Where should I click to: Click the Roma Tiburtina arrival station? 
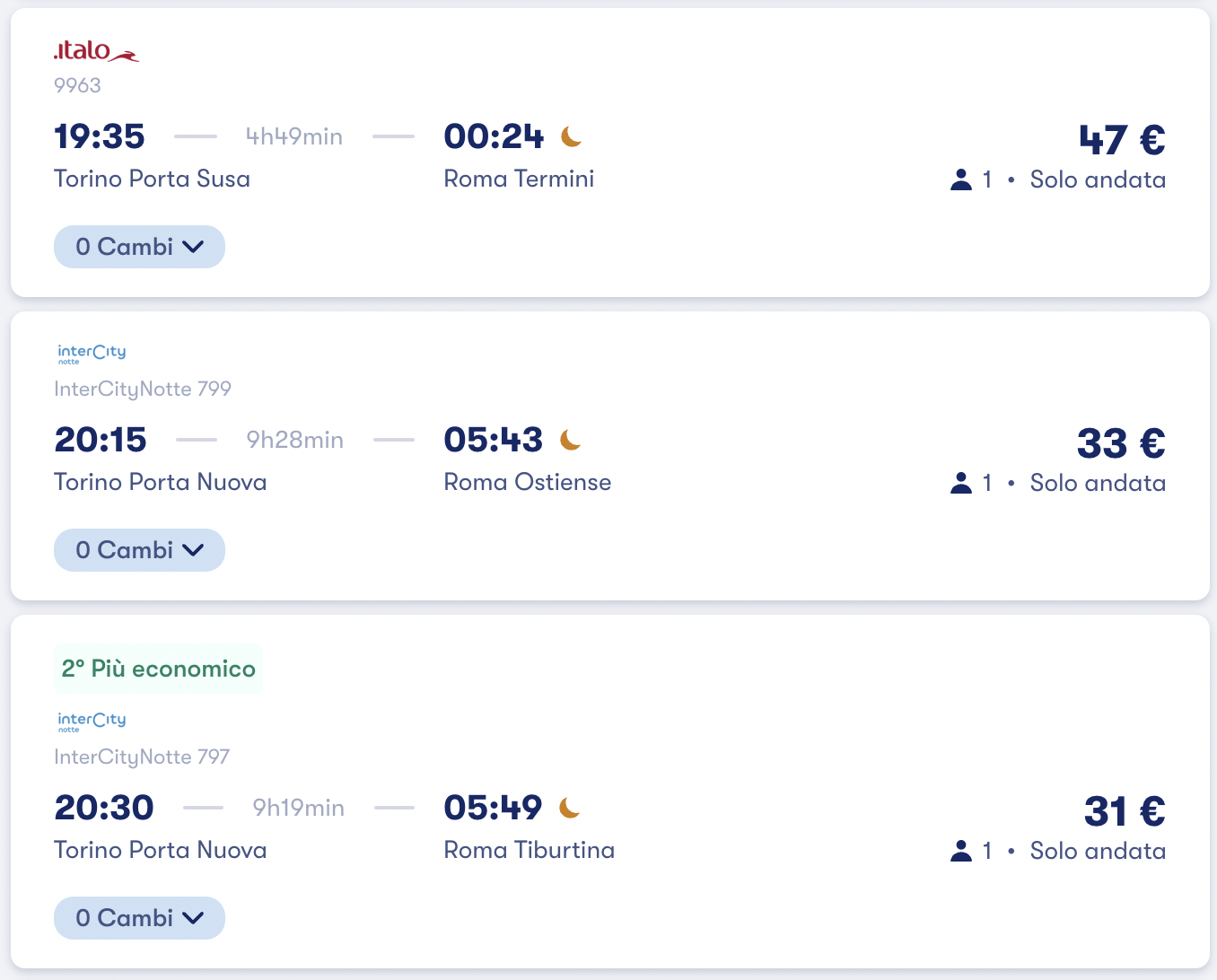(529, 850)
